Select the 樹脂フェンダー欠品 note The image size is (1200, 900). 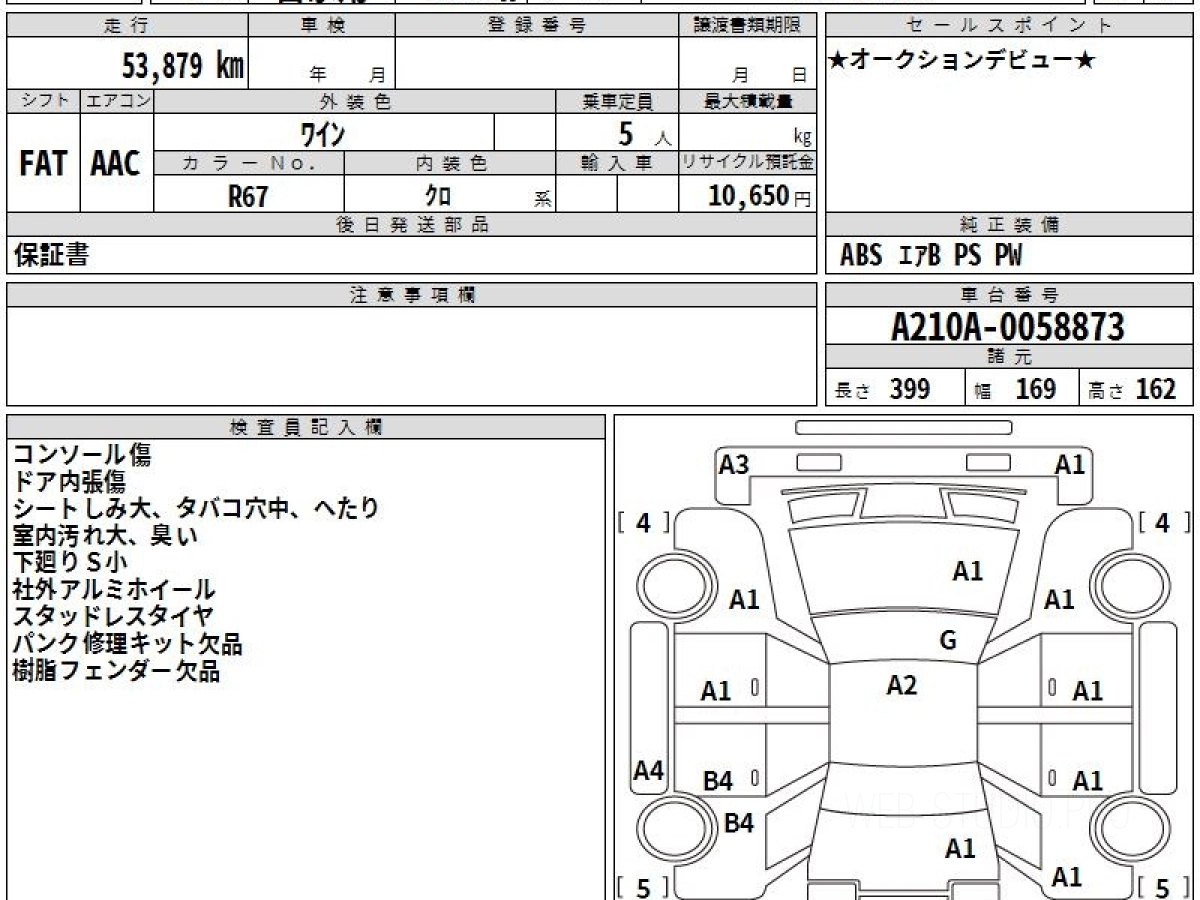coord(116,670)
